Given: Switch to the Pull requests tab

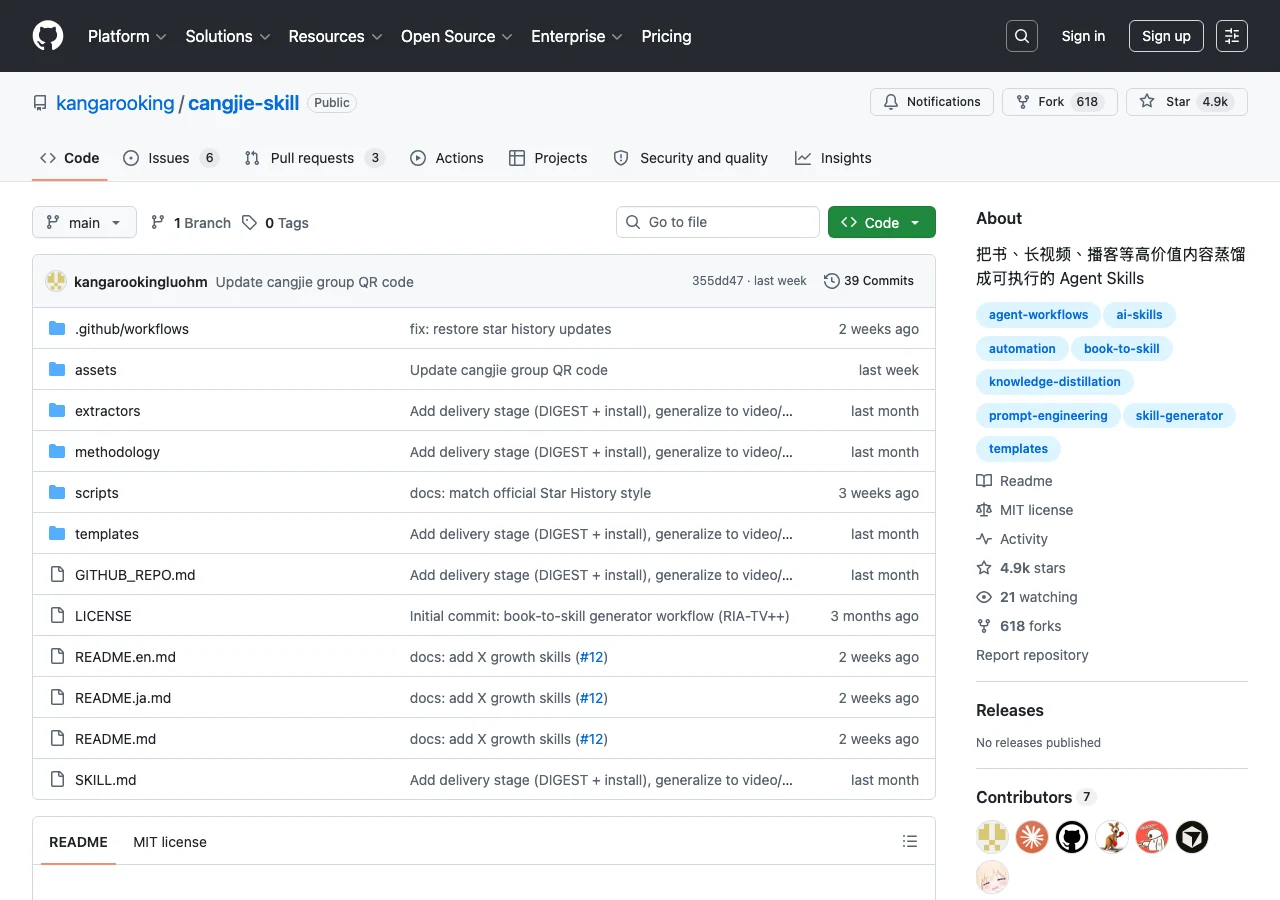Looking at the screenshot, I should (314, 158).
